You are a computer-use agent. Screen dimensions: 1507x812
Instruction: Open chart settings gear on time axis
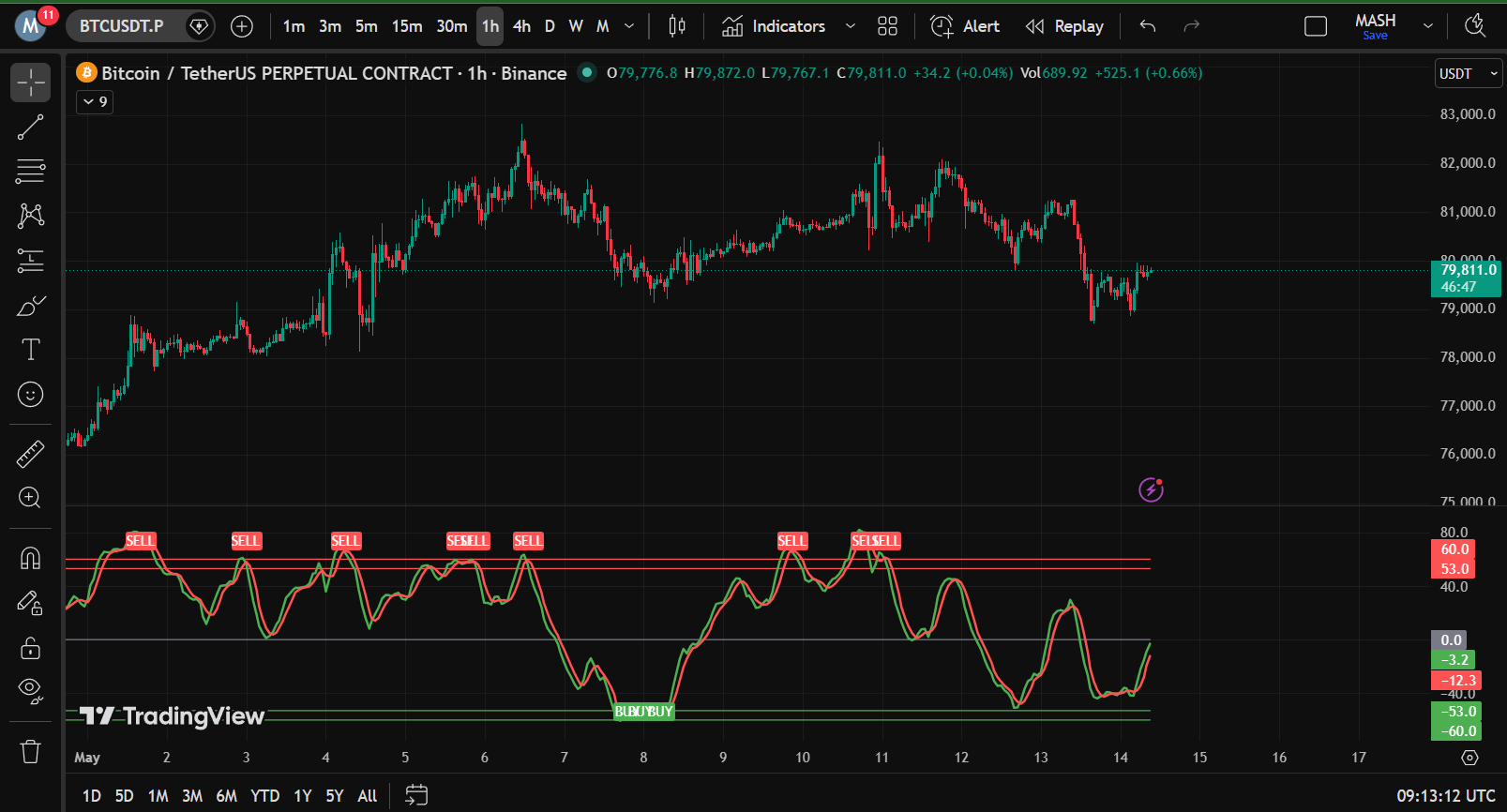[x=1469, y=757]
